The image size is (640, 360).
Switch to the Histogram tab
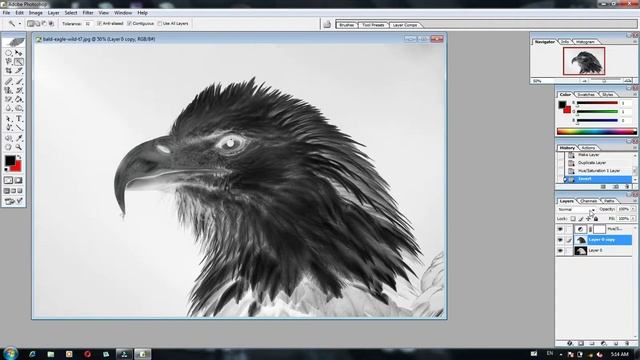(x=585, y=42)
